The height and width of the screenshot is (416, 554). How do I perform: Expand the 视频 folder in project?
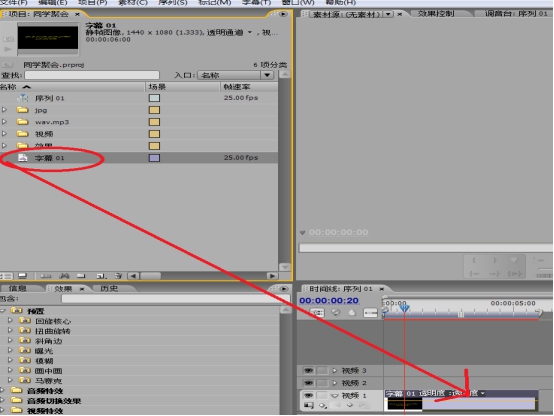[4, 134]
